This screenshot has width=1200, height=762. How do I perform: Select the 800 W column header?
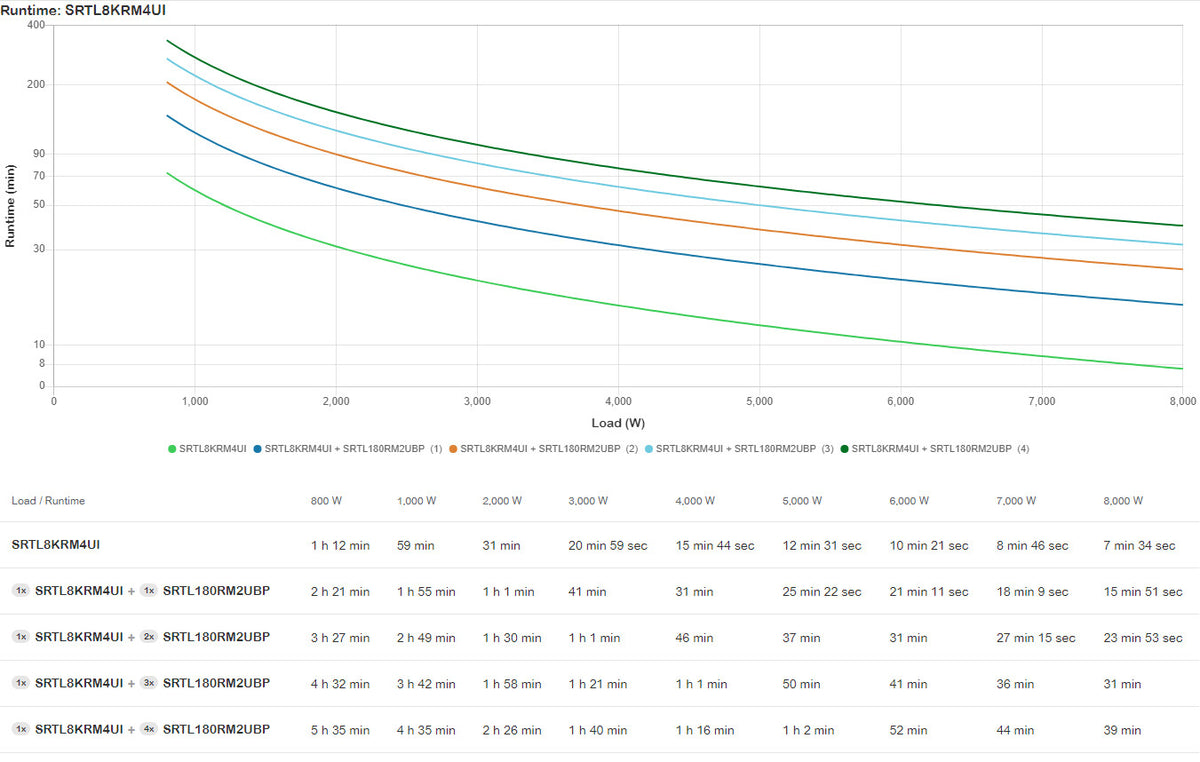point(325,501)
